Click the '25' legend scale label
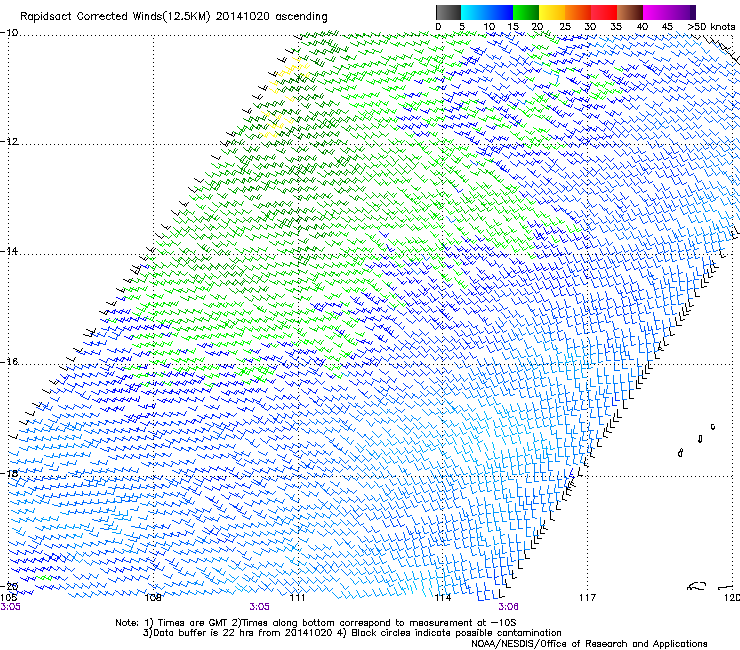This screenshot has width=740, height=650. pyautogui.click(x=565, y=27)
